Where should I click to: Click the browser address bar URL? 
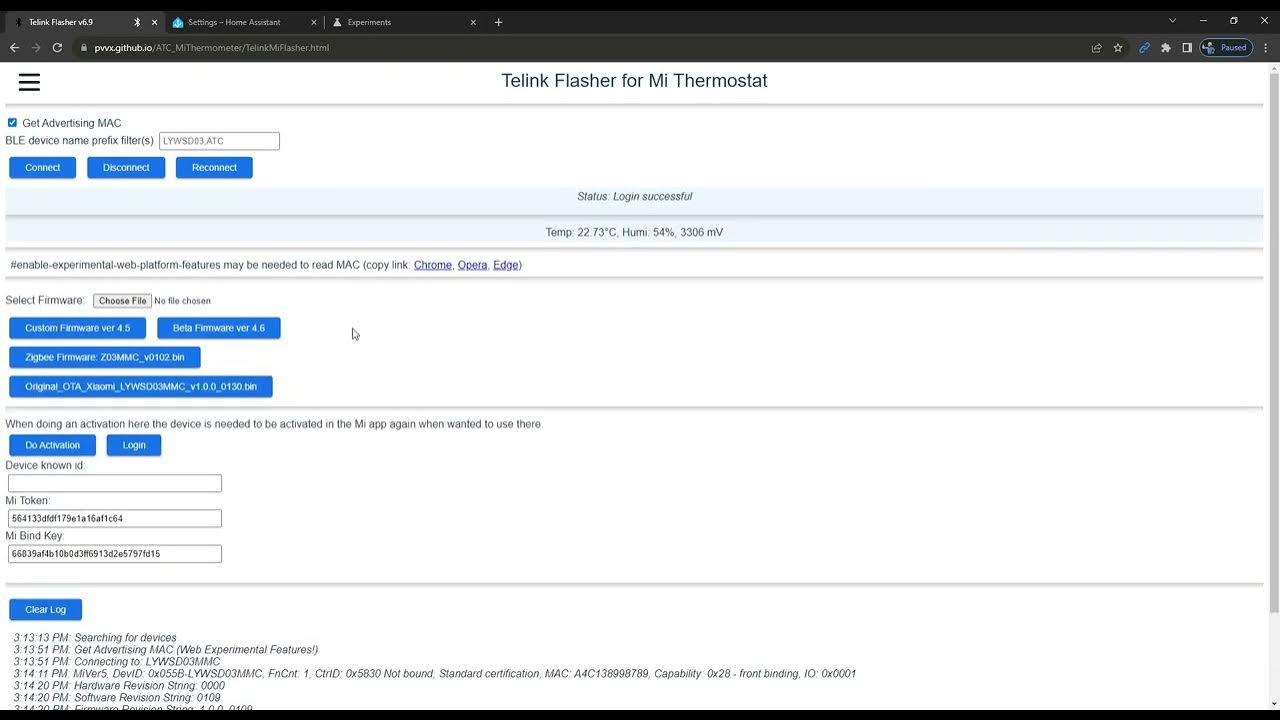pyautogui.click(x=212, y=47)
